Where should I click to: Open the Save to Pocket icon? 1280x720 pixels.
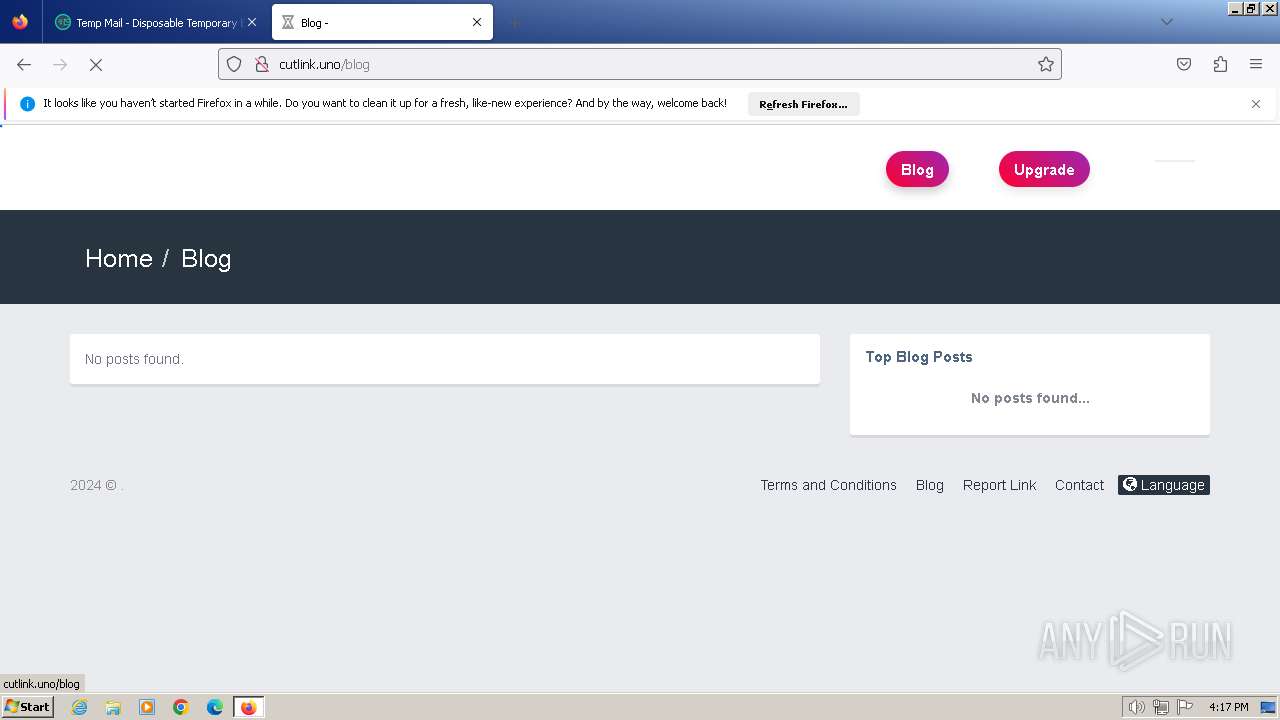point(1184,64)
